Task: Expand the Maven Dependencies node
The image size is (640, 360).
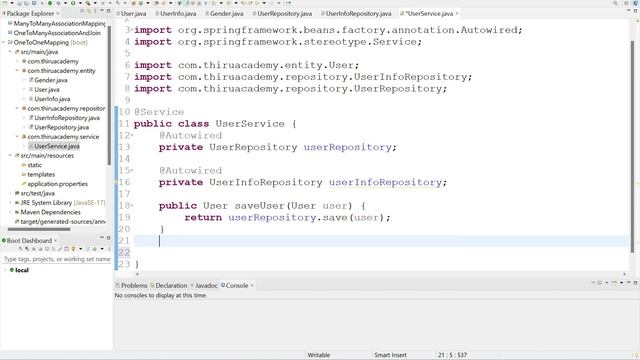Action: point(11,212)
